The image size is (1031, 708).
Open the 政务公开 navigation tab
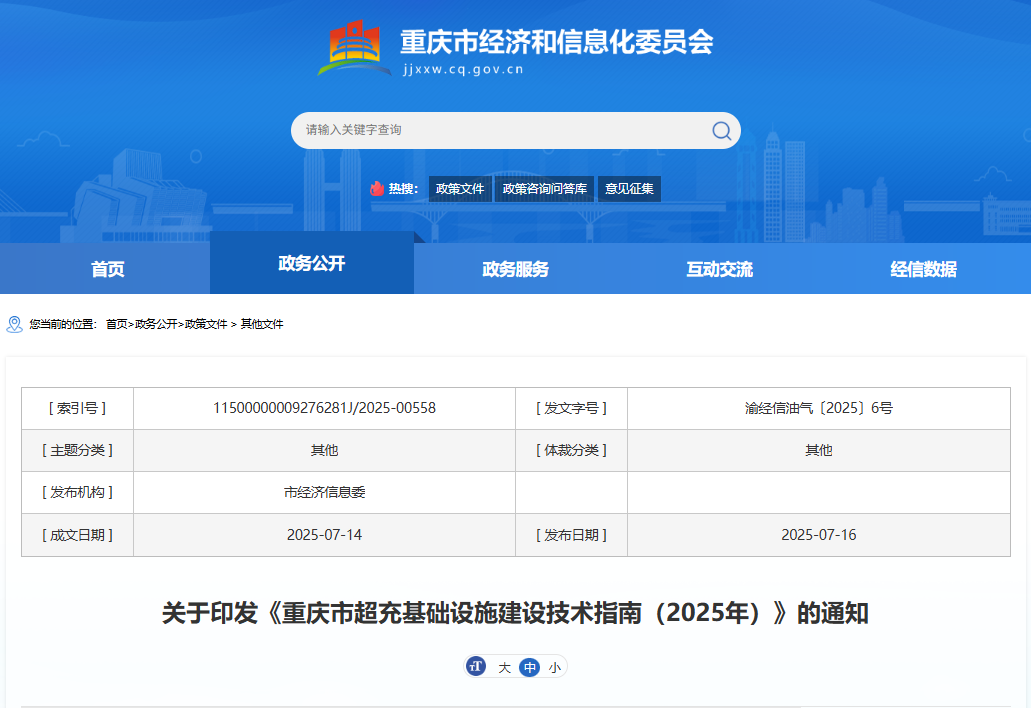(x=311, y=263)
